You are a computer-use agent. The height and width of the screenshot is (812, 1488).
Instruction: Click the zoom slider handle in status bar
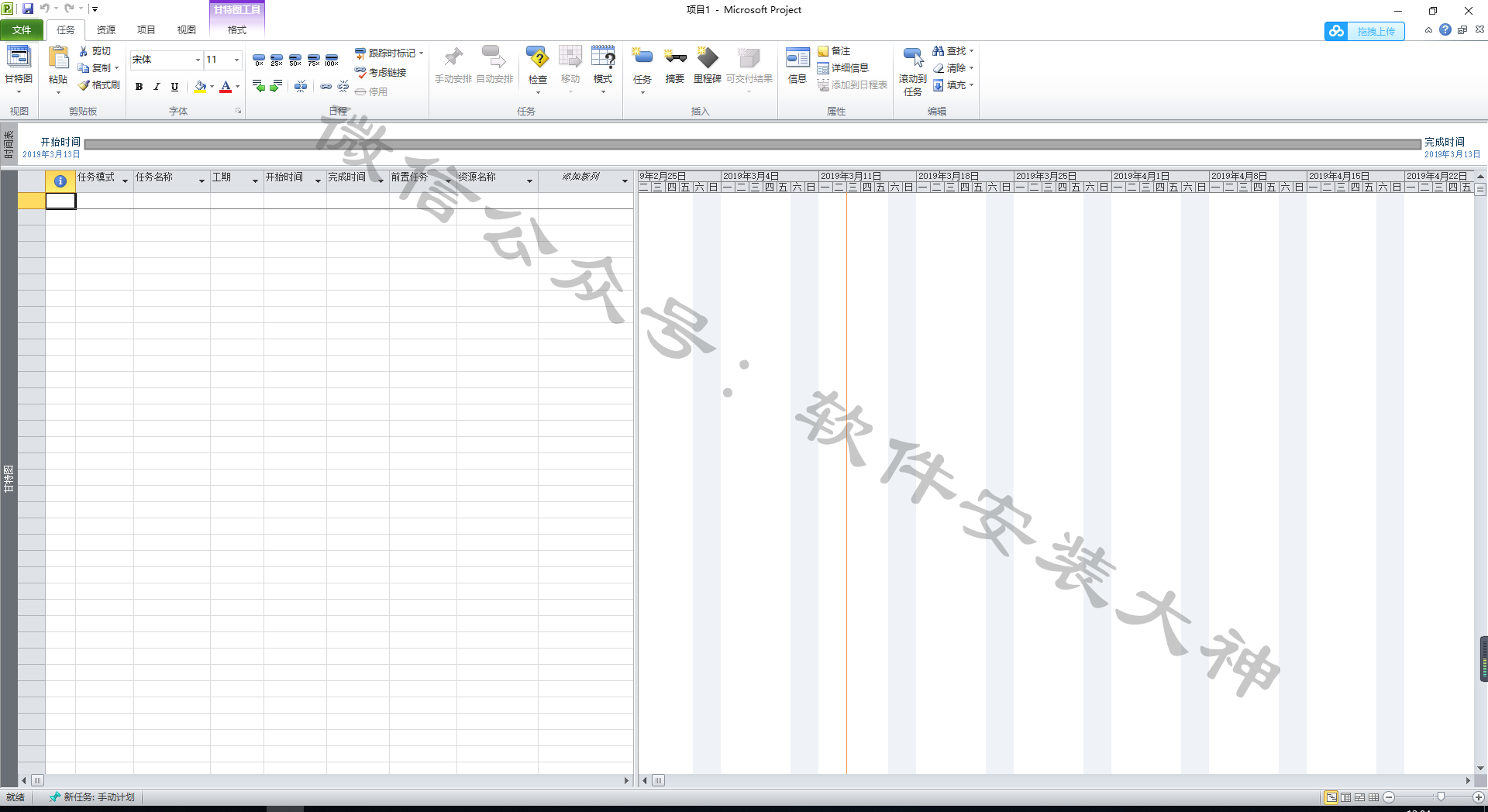[1441, 797]
